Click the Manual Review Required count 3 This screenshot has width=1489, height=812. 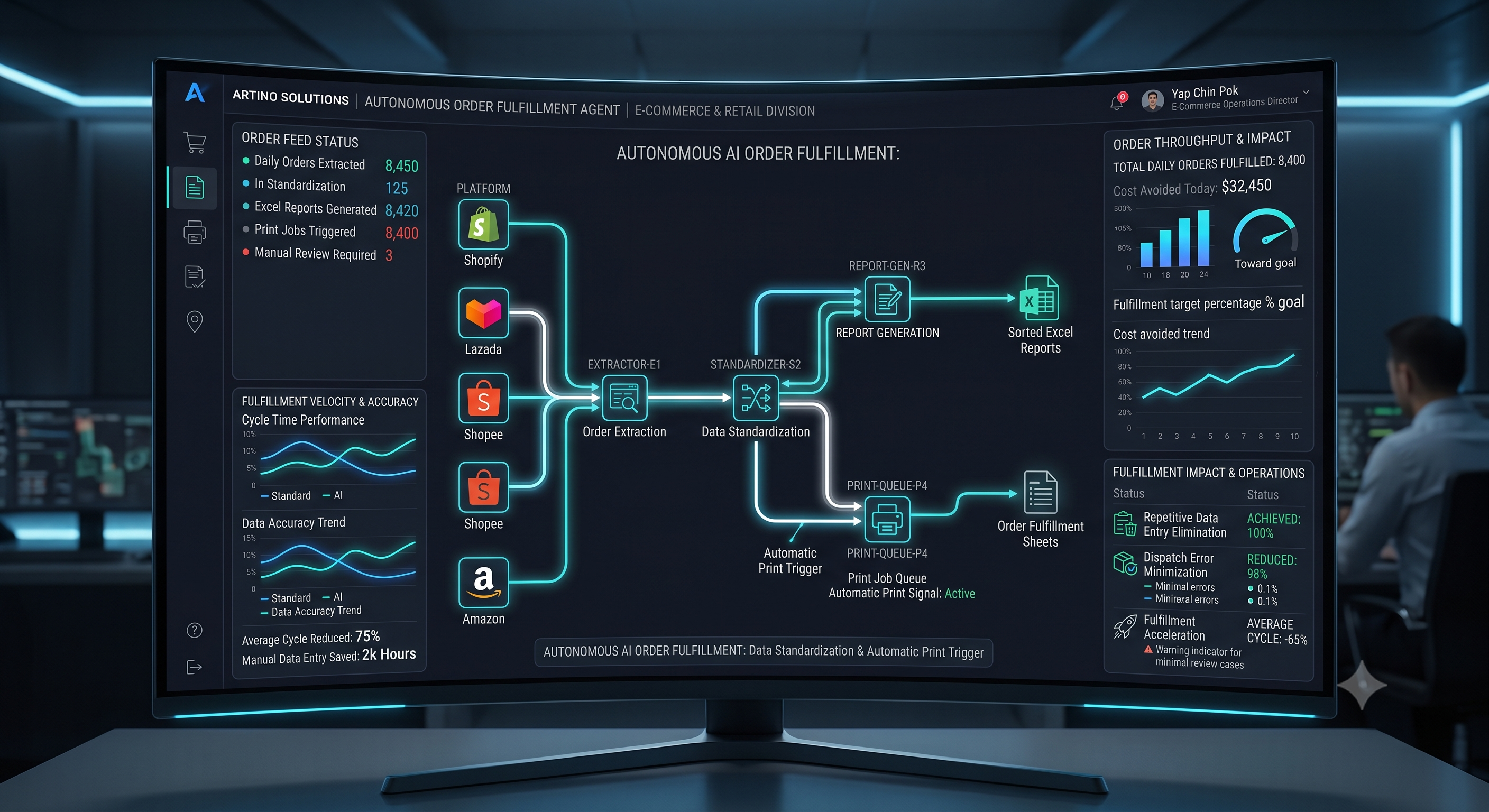point(389,255)
